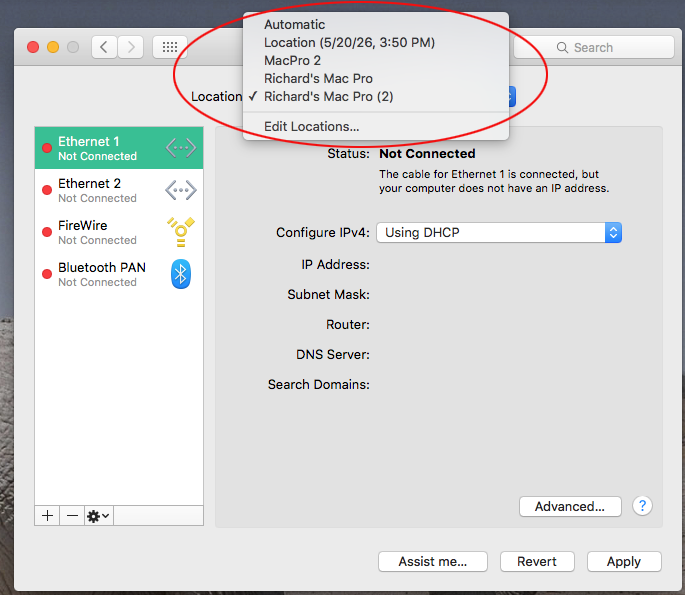685x595 pixels.
Task: Select Ethernet 1 service in sidebar
Action: pyautogui.click(x=119, y=148)
